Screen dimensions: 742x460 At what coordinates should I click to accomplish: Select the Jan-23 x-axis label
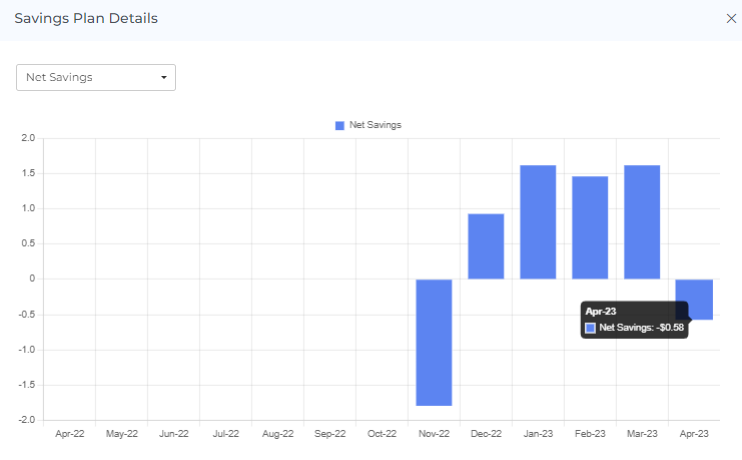coord(538,434)
